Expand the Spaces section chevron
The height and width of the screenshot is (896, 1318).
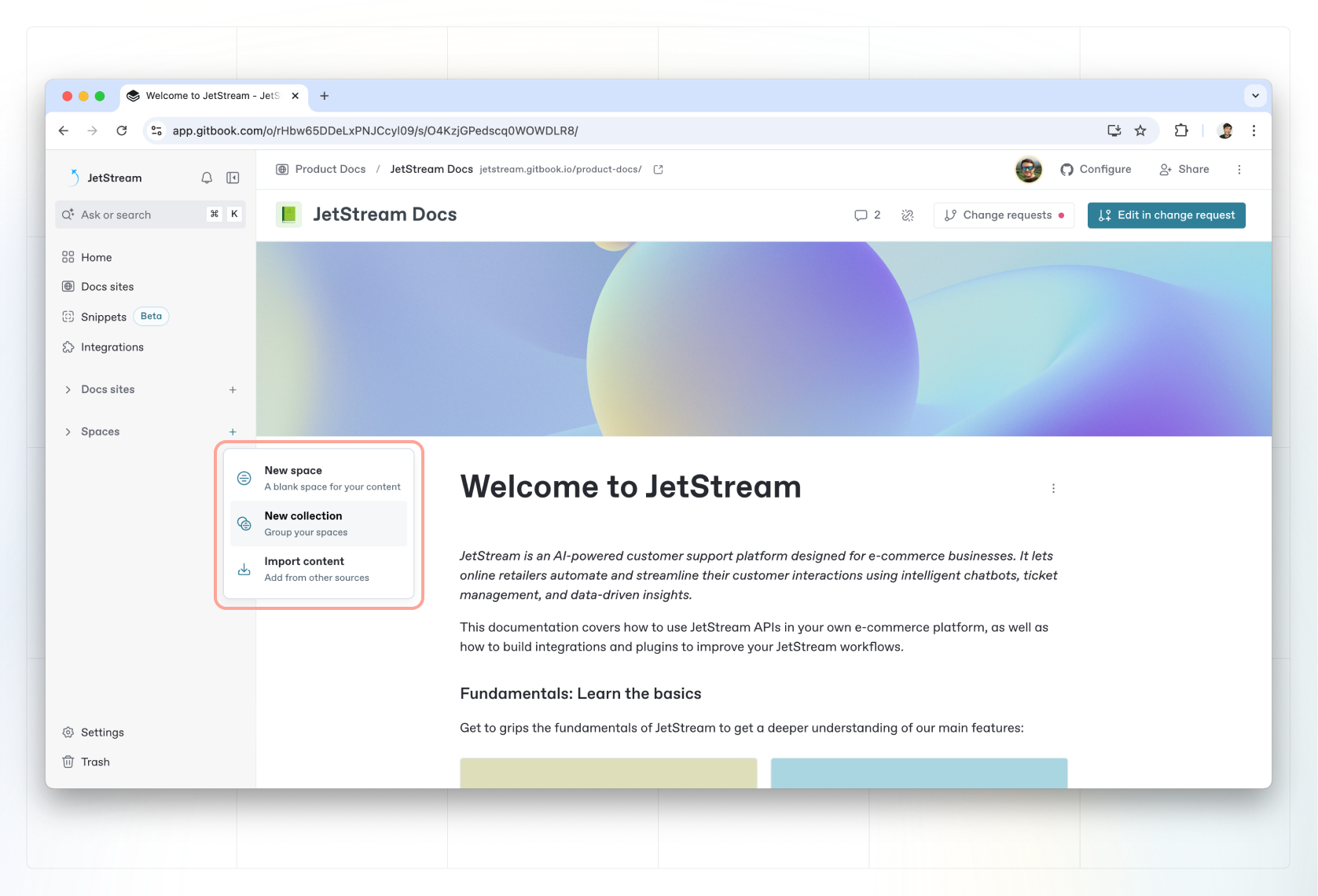[68, 432]
